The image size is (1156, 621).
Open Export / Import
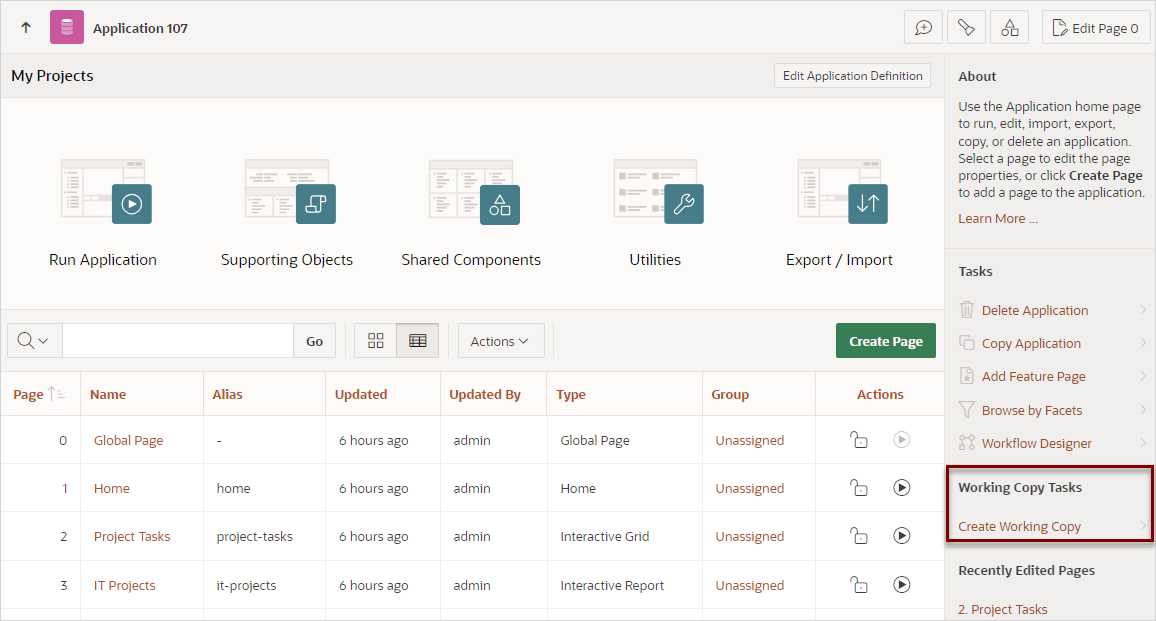(840, 203)
